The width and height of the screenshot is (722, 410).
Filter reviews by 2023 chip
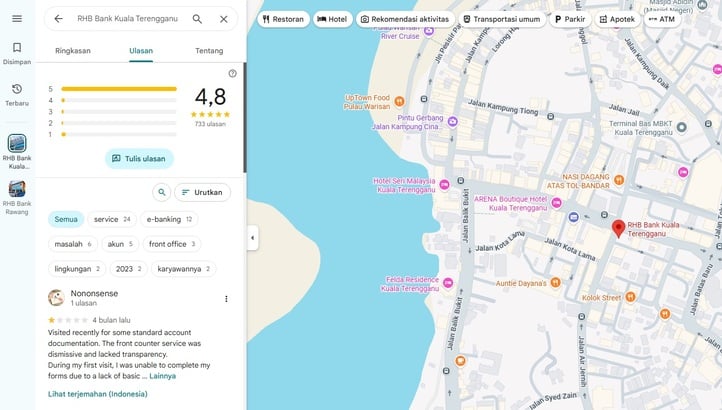(128, 269)
